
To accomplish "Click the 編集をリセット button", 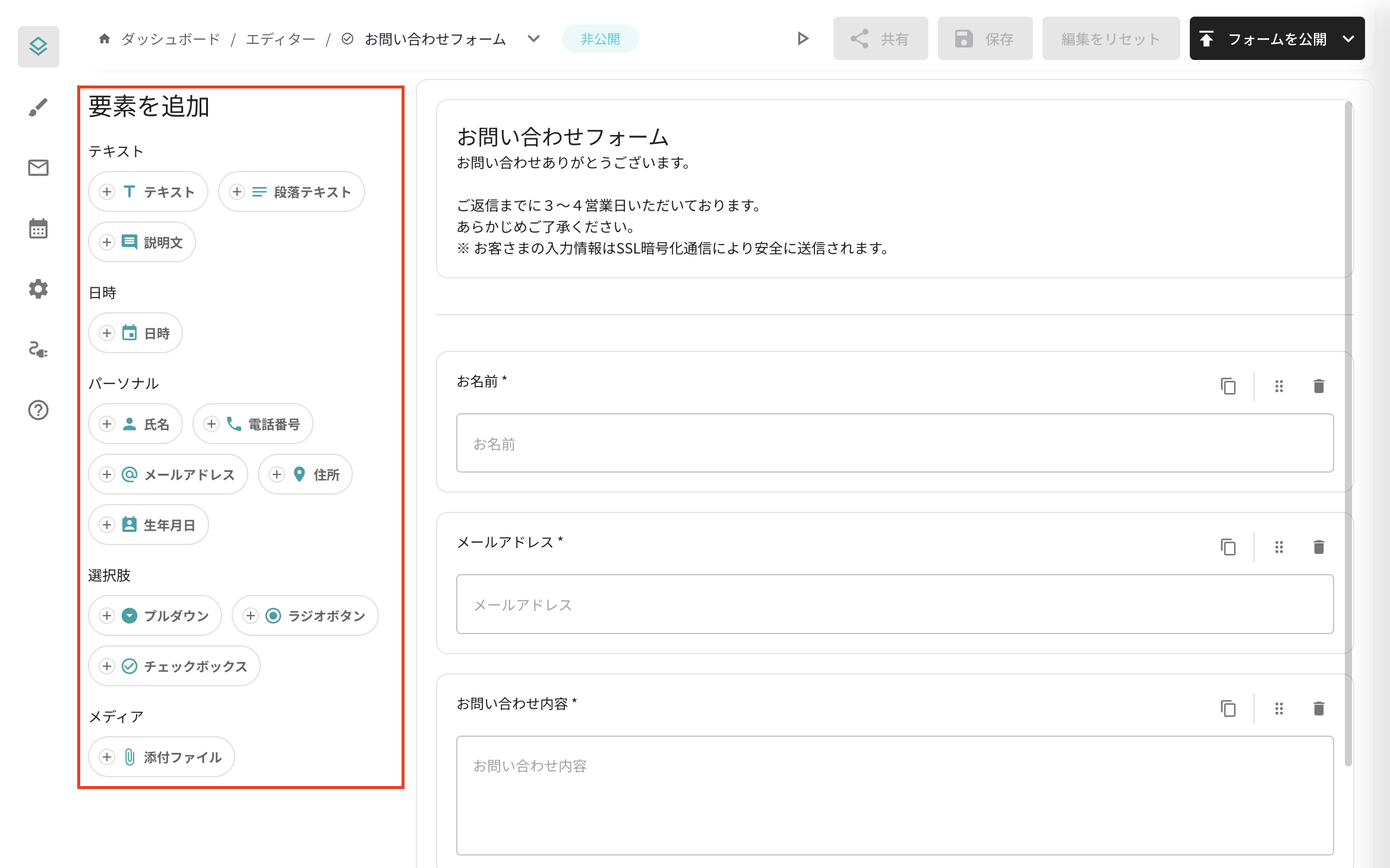I will tap(1111, 39).
